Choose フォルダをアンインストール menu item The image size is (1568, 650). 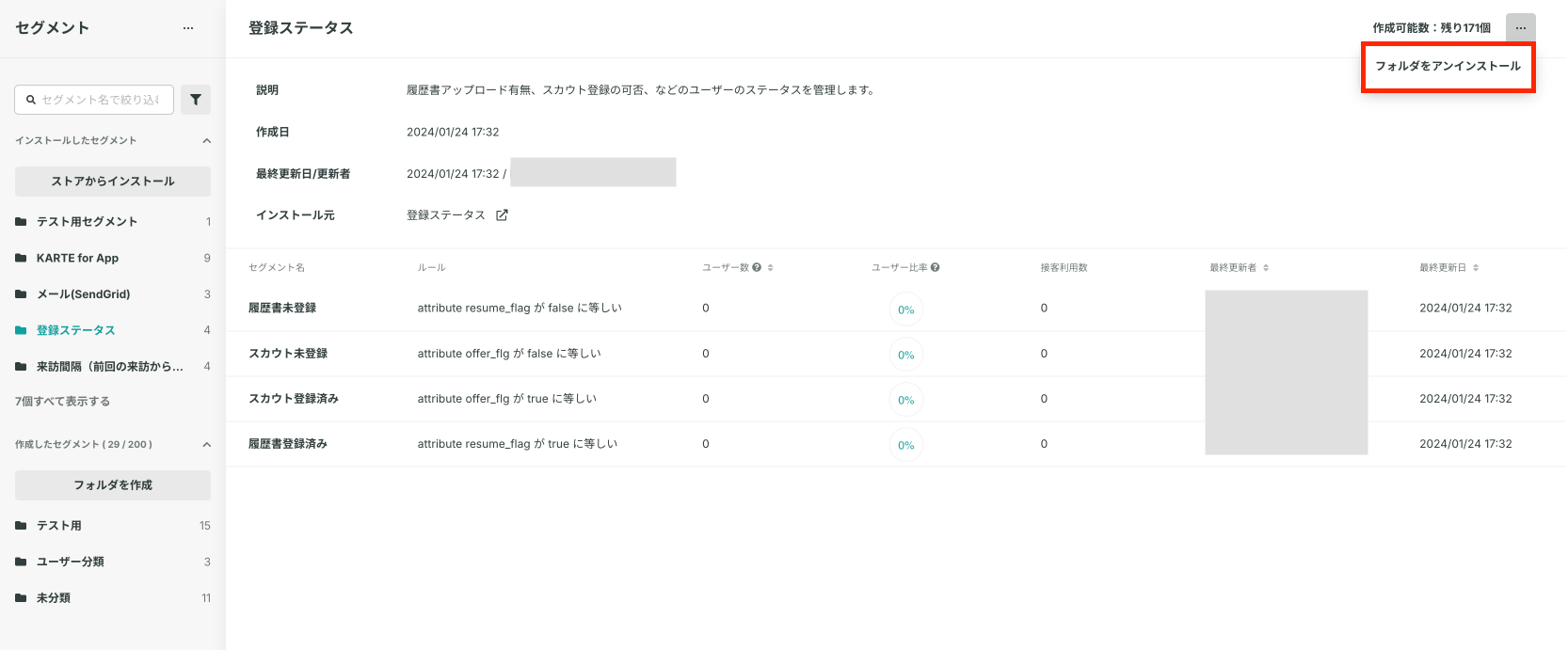[x=1448, y=66]
